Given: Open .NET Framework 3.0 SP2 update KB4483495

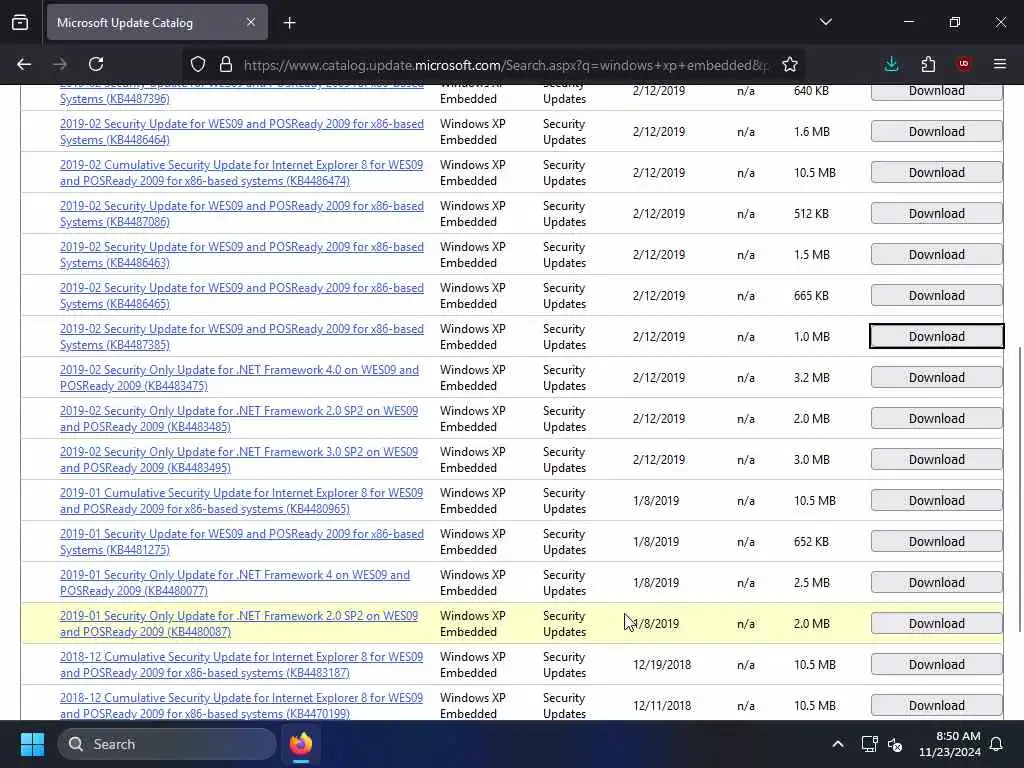Looking at the screenshot, I should coord(239,460).
